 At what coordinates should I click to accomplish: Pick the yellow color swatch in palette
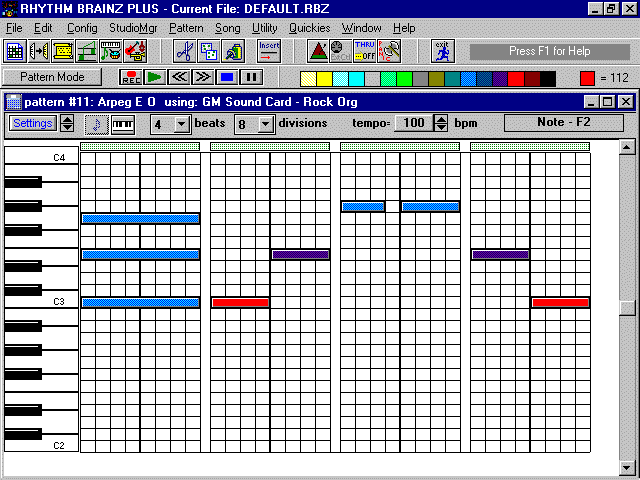pyautogui.click(x=325, y=78)
